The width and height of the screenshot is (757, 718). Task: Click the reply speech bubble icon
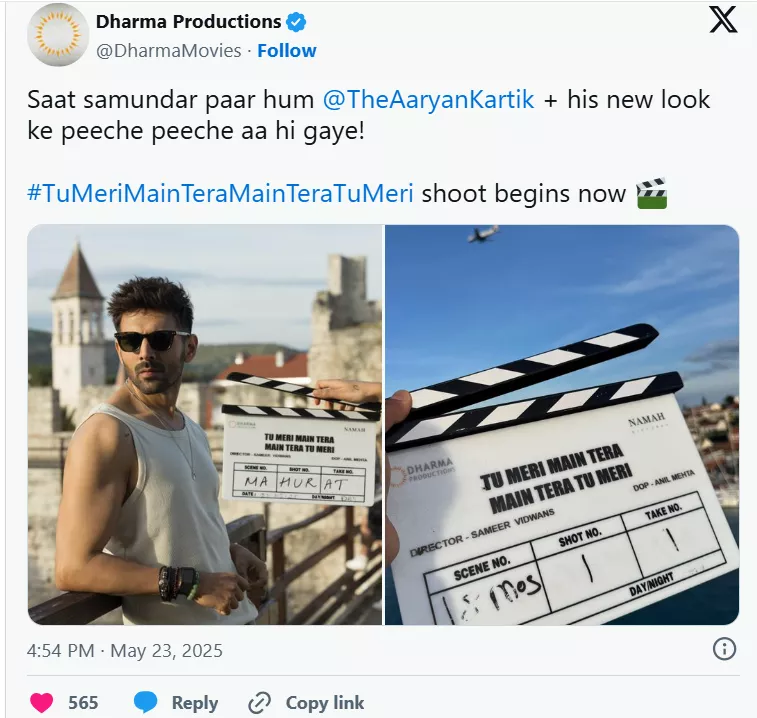click(x=146, y=702)
